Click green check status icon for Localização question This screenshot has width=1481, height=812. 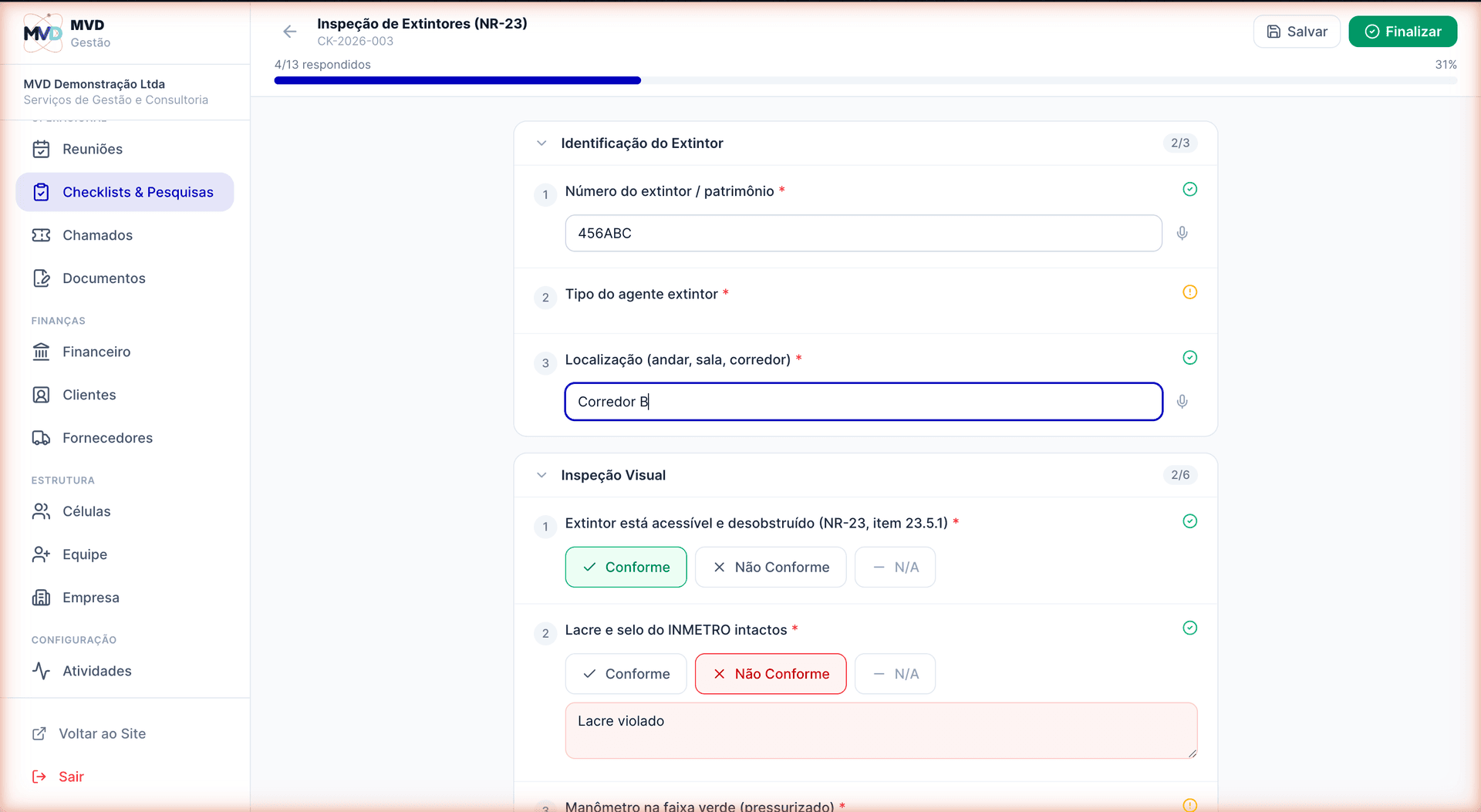[x=1190, y=358]
